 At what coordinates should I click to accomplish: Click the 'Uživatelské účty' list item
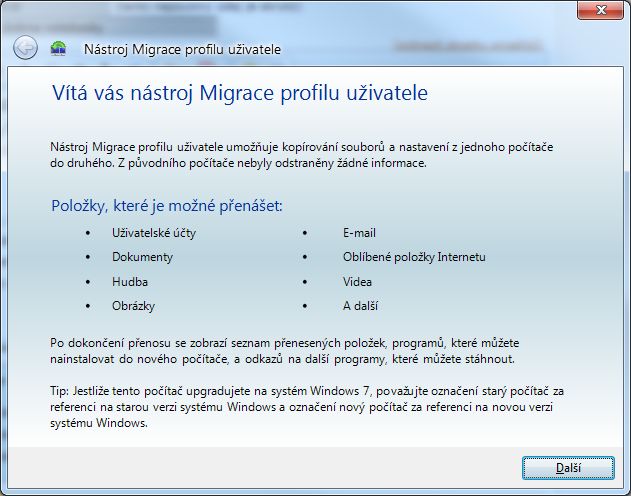tap(154, 233)
